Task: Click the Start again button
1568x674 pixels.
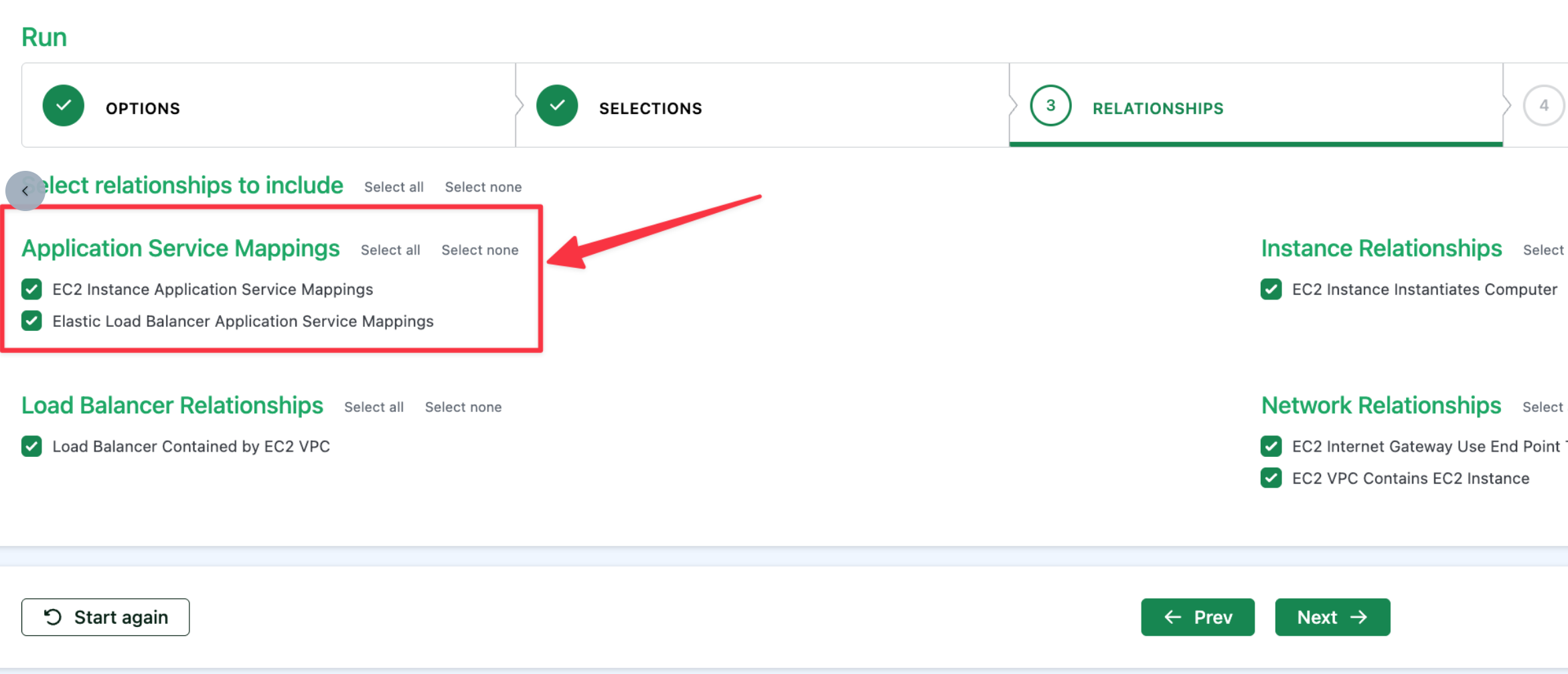Action: tap(105, 617)
